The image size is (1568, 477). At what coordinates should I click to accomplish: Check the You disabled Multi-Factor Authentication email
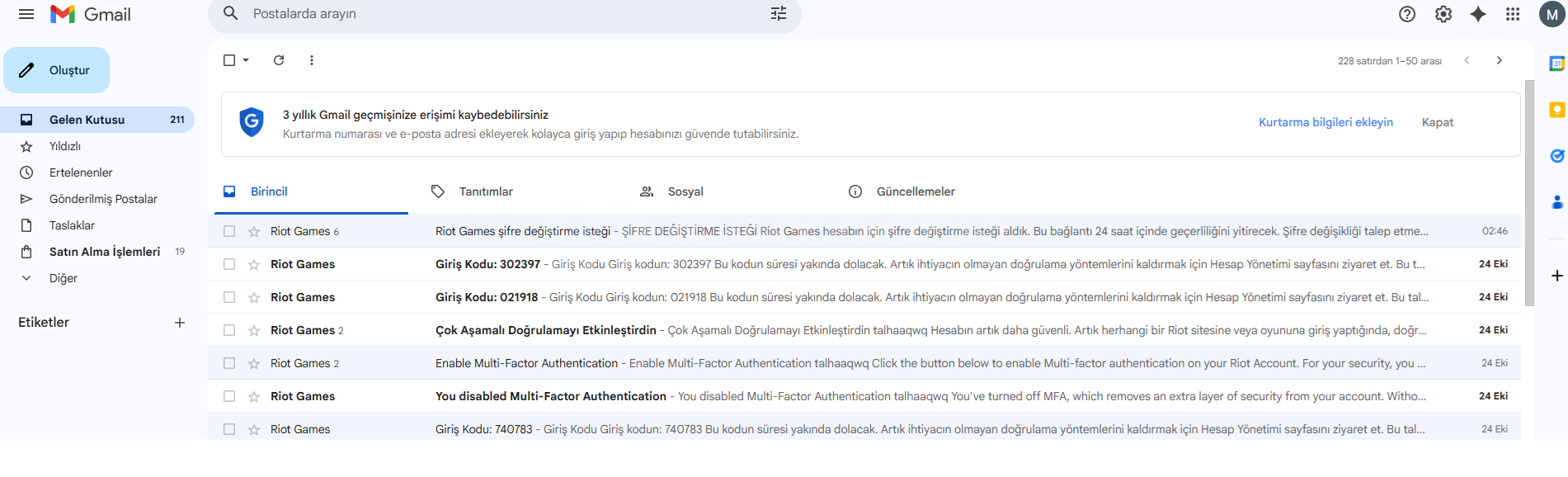coord(229,396)
